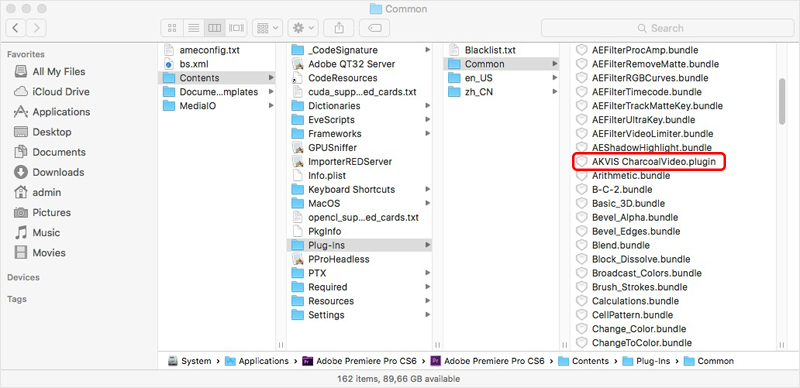The width and height of the screenshot is (800, 388).
Task: Expand the PTX folder arrow
Action: click(427, 273)
